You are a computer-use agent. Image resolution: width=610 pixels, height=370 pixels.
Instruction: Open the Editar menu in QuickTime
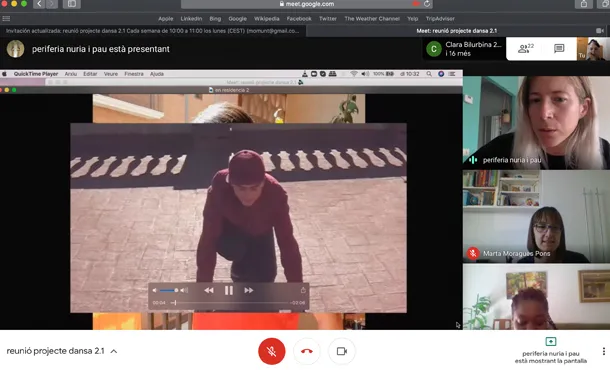click(x=90, y=74)
